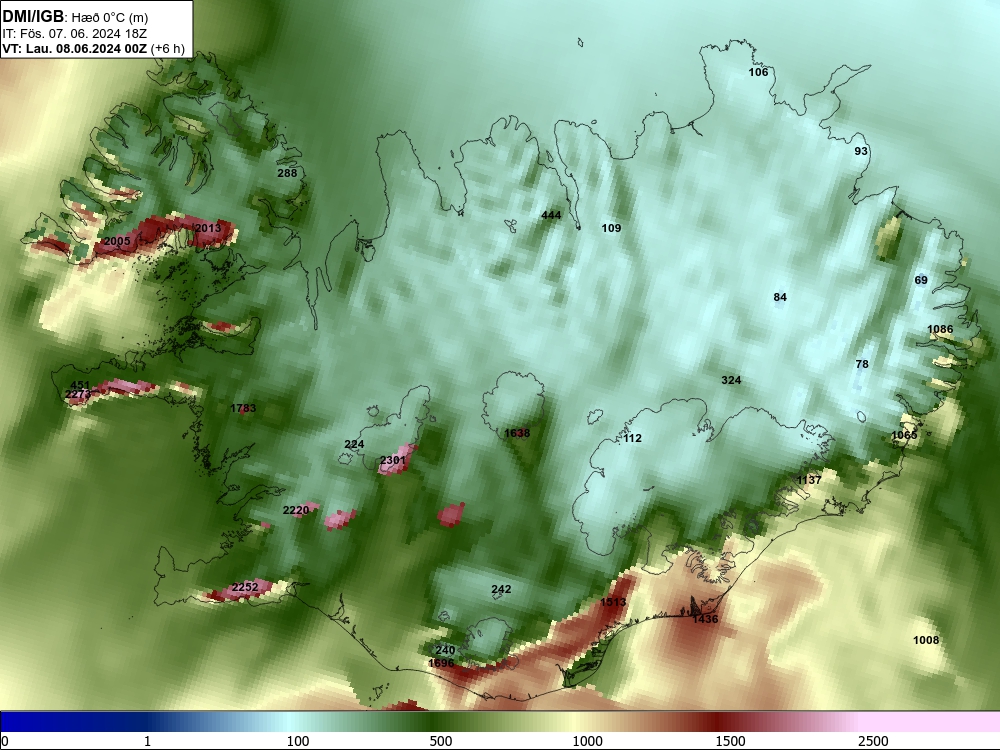Select the 288 height label
This screenshot has height=750, width=1000.
pos(287,173)
